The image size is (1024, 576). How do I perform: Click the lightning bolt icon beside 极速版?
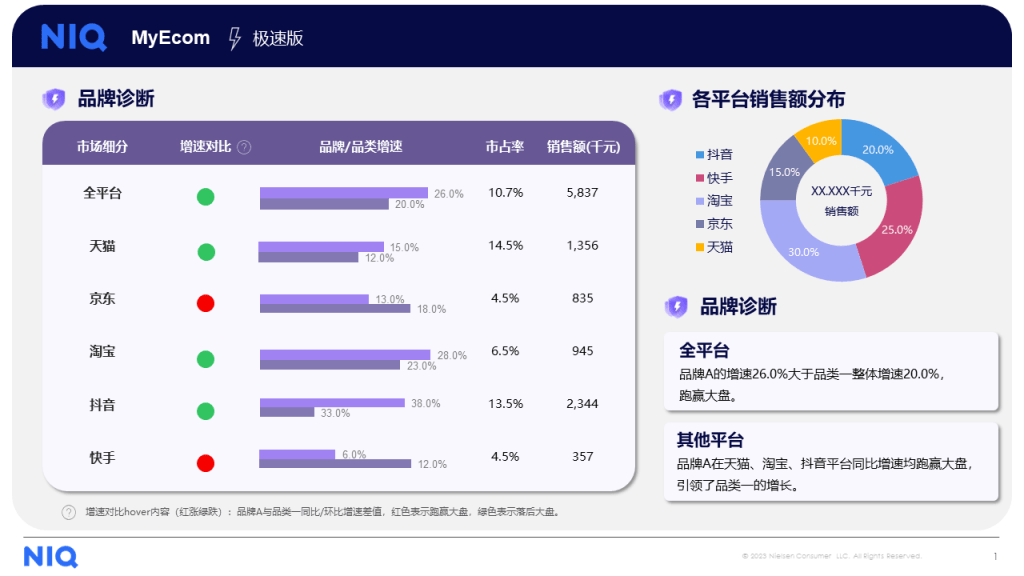tap(234, 39)
